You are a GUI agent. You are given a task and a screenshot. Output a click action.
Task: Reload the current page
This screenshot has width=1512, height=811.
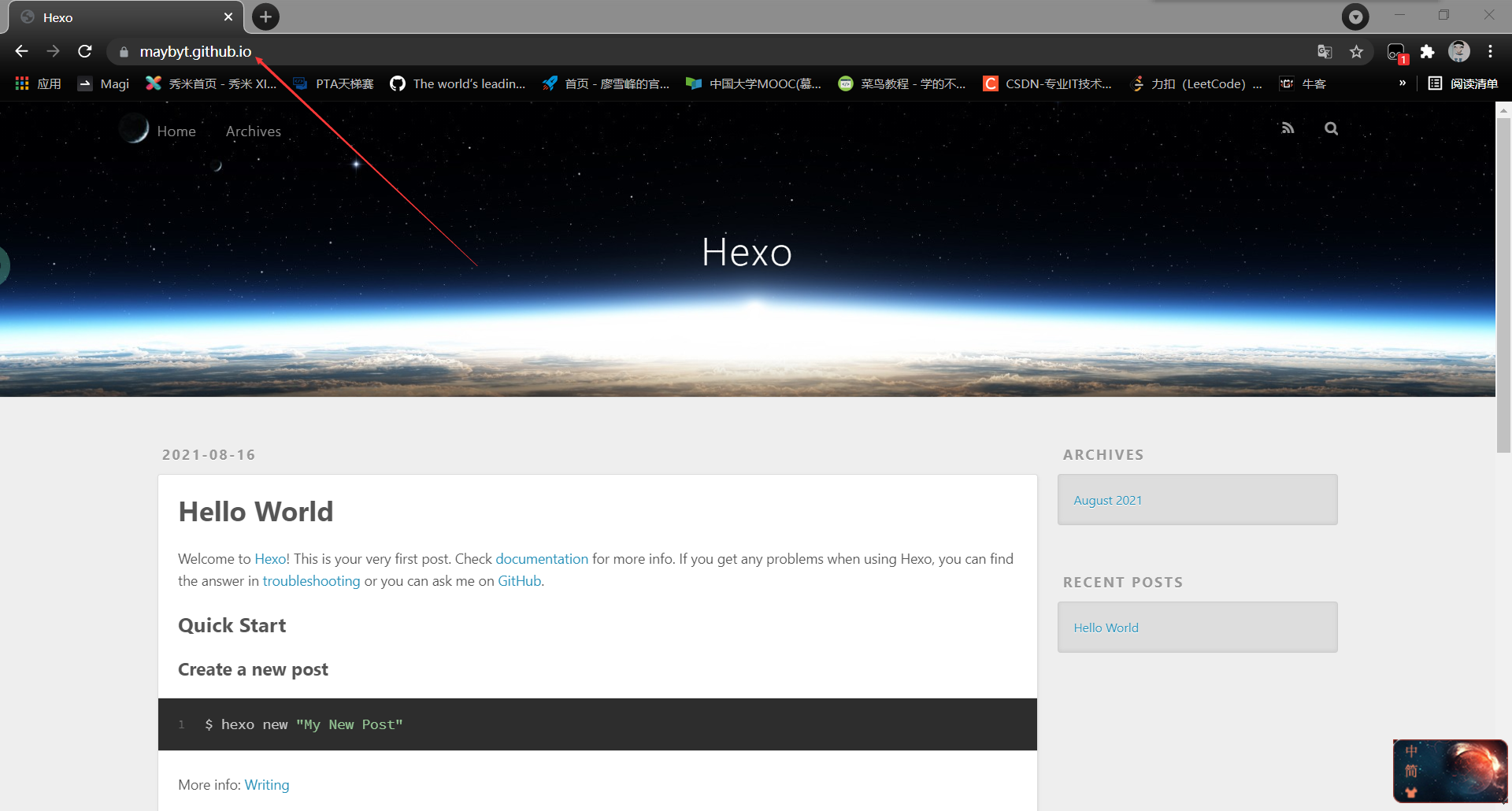click(85, 51)
